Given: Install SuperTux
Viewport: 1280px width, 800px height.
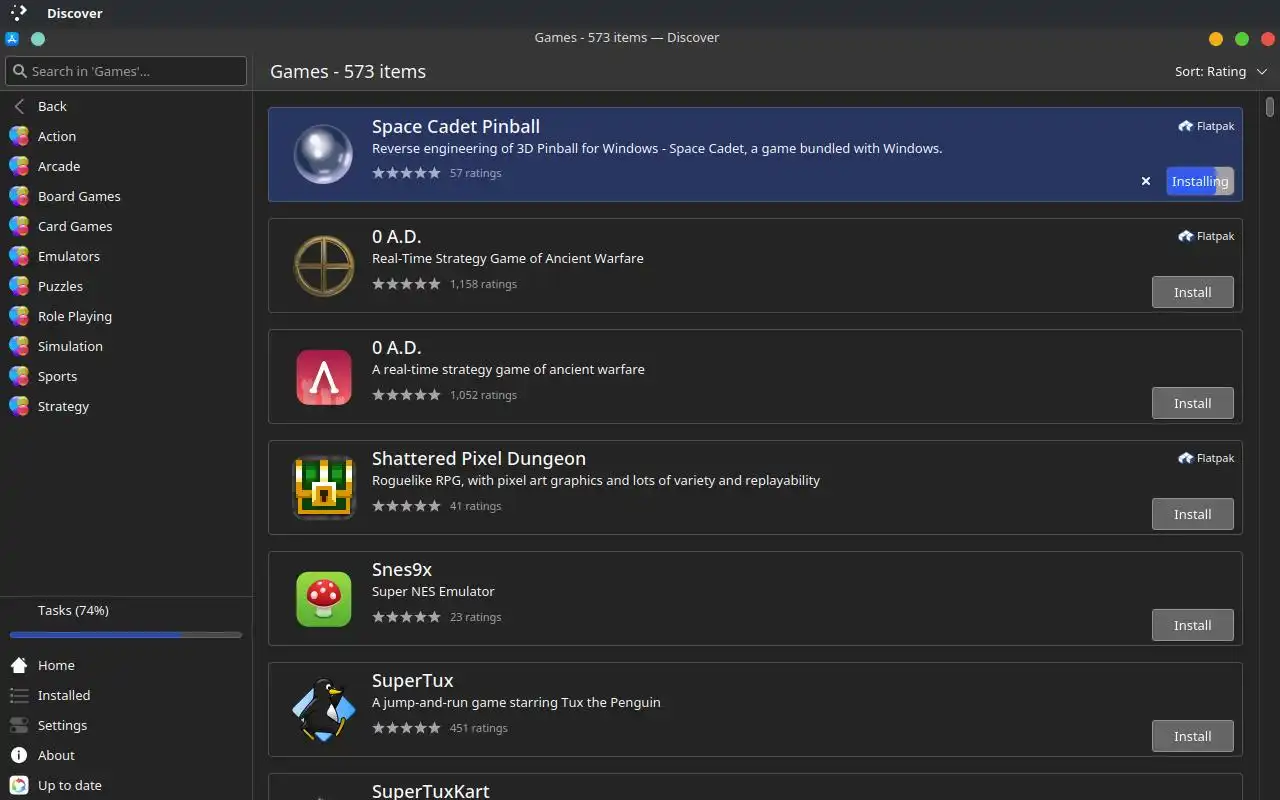Looking at the screenshot, I should (1192, 736).
